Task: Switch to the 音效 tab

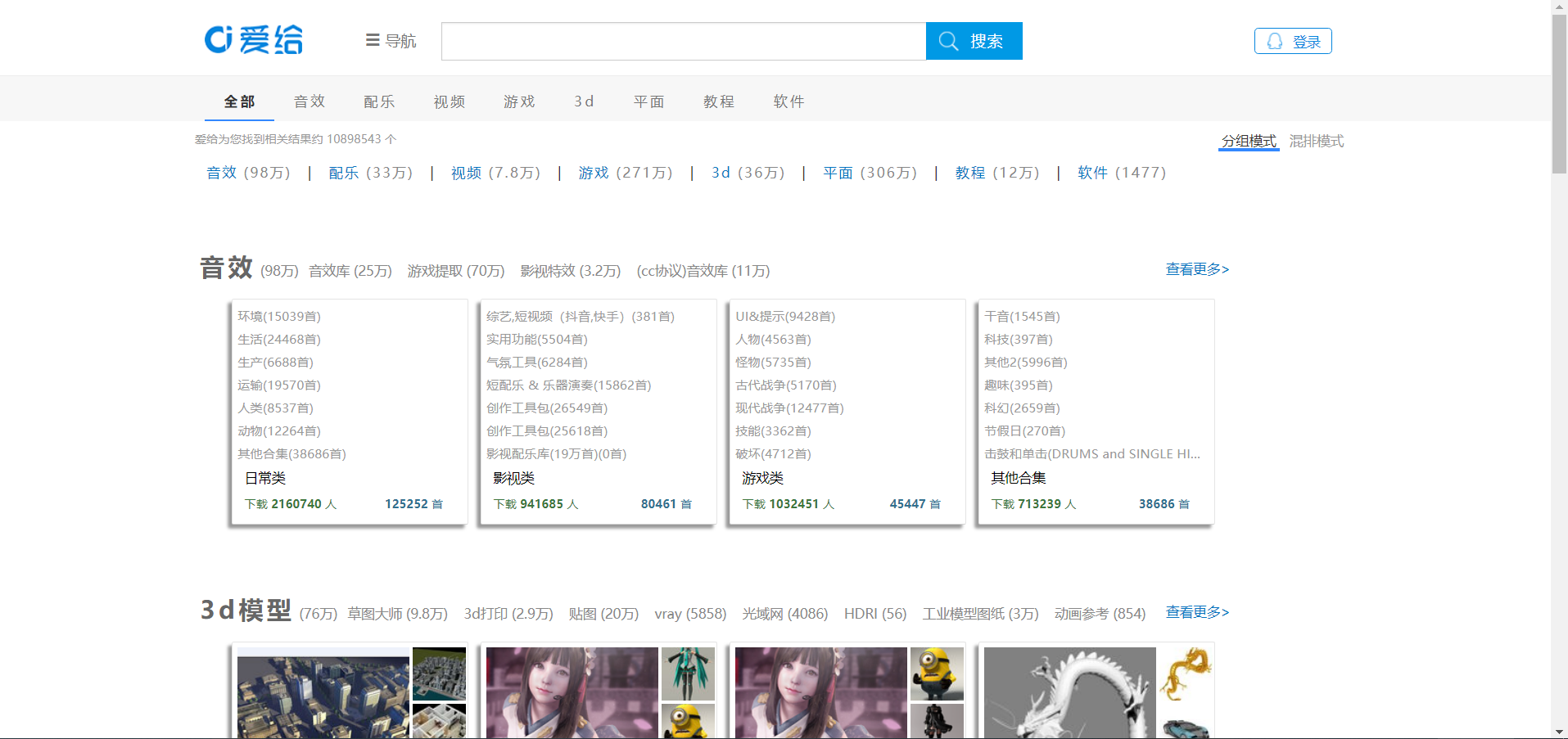Action: click(x=309, y=101)
